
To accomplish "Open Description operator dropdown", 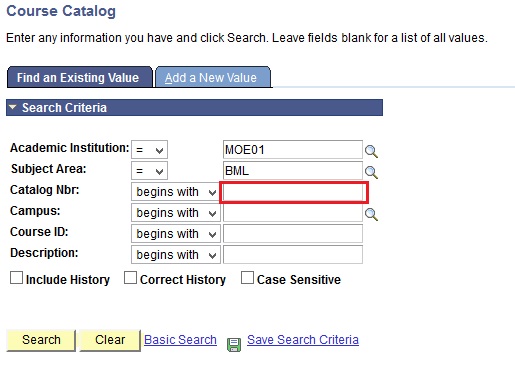I will [x=176, y=255].
